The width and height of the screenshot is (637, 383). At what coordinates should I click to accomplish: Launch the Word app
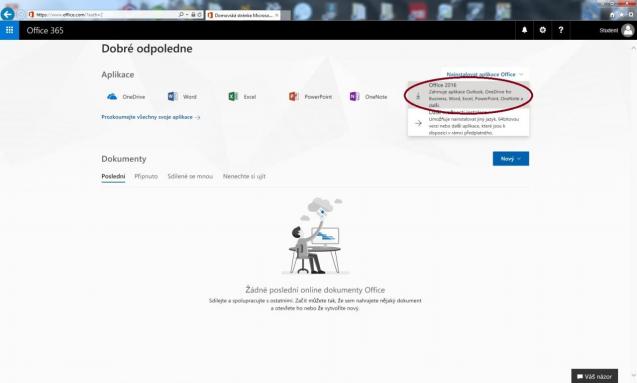(182, 97)
